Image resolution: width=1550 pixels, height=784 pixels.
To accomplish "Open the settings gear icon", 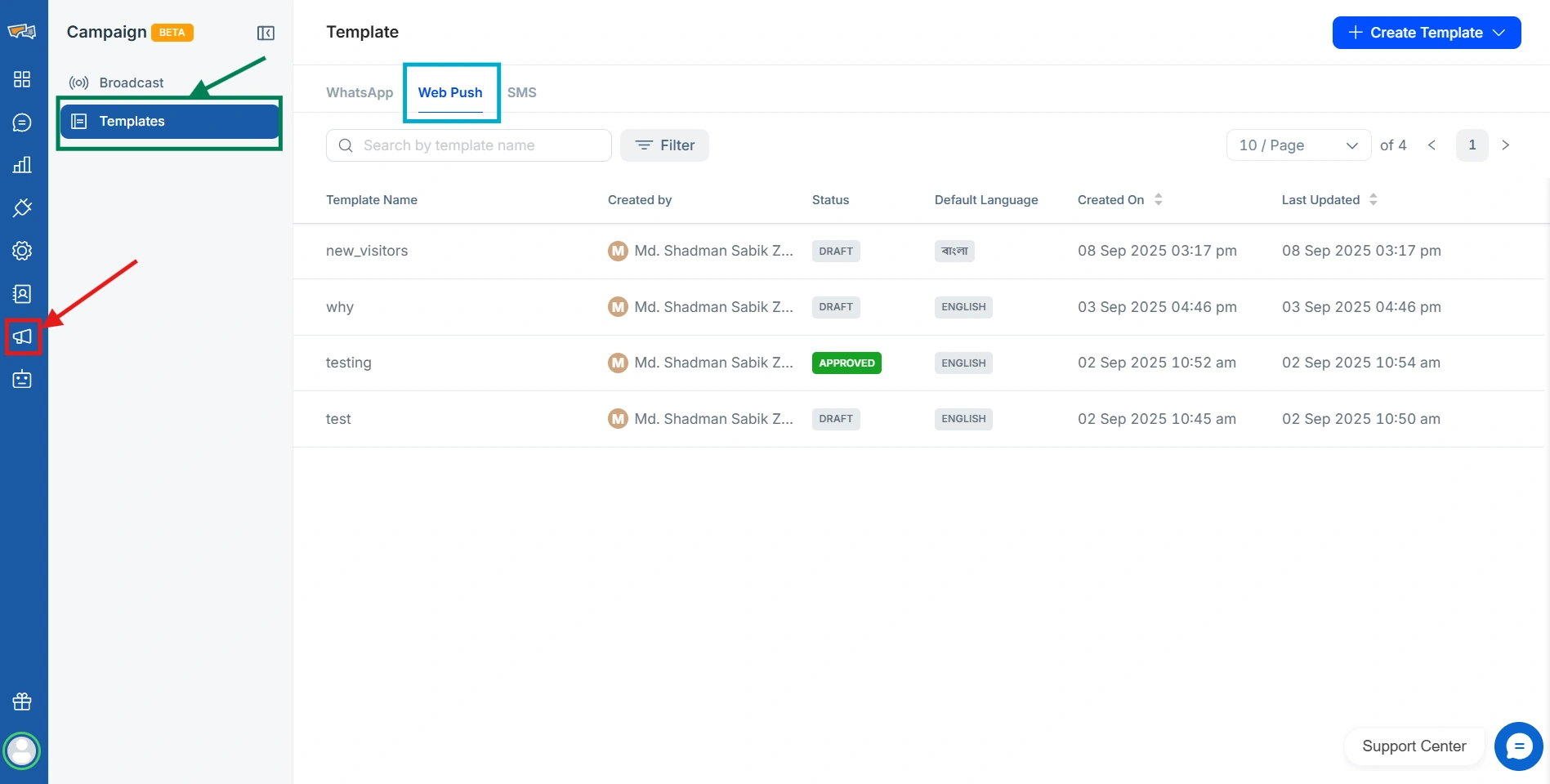I will point(22,251).
